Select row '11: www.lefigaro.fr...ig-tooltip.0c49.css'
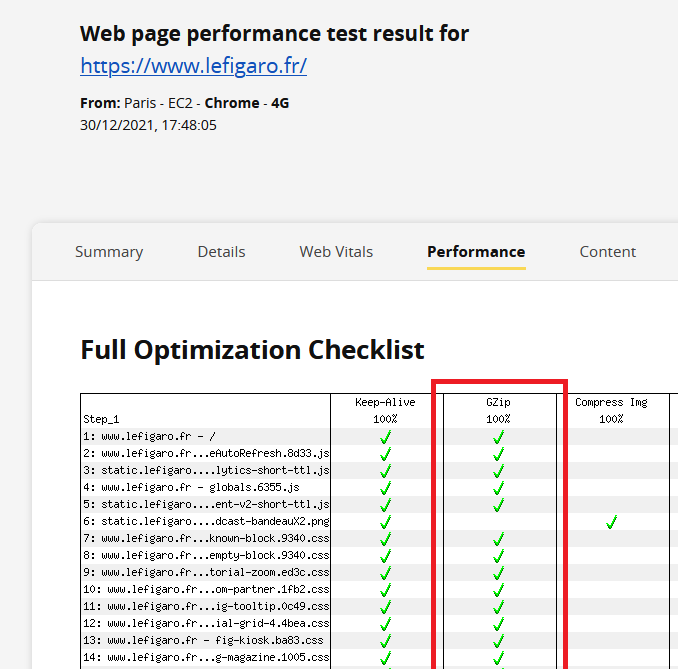Screen dimensions: 678x669 pos(206,606)
